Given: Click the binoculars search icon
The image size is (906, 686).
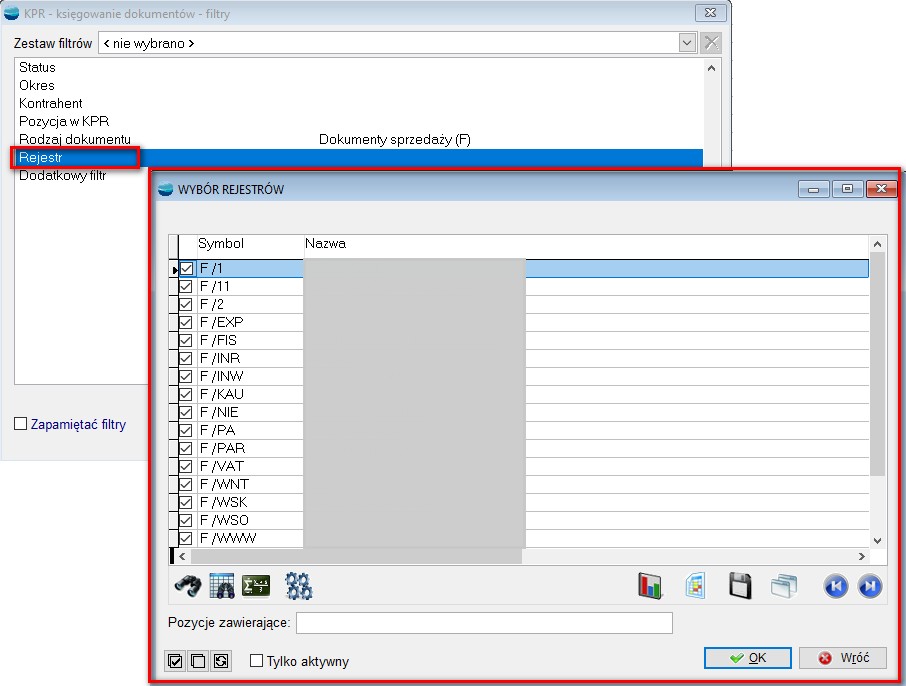Looking at the screenshot, I should (x=187, y=586).
